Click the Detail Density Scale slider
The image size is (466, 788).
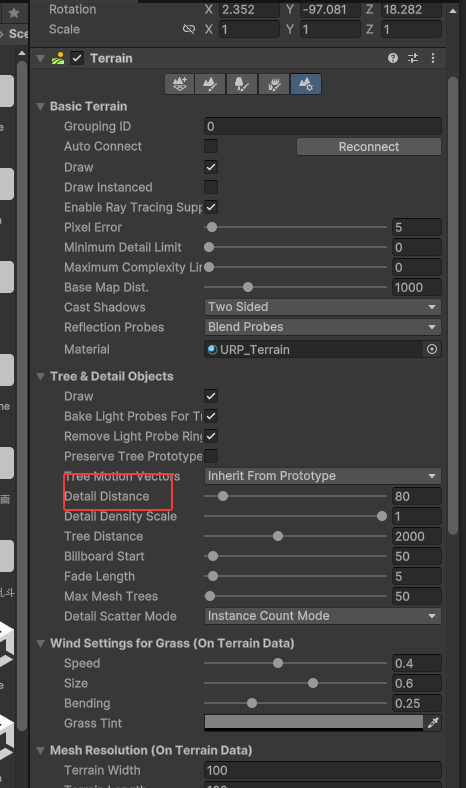pos(296,516)
